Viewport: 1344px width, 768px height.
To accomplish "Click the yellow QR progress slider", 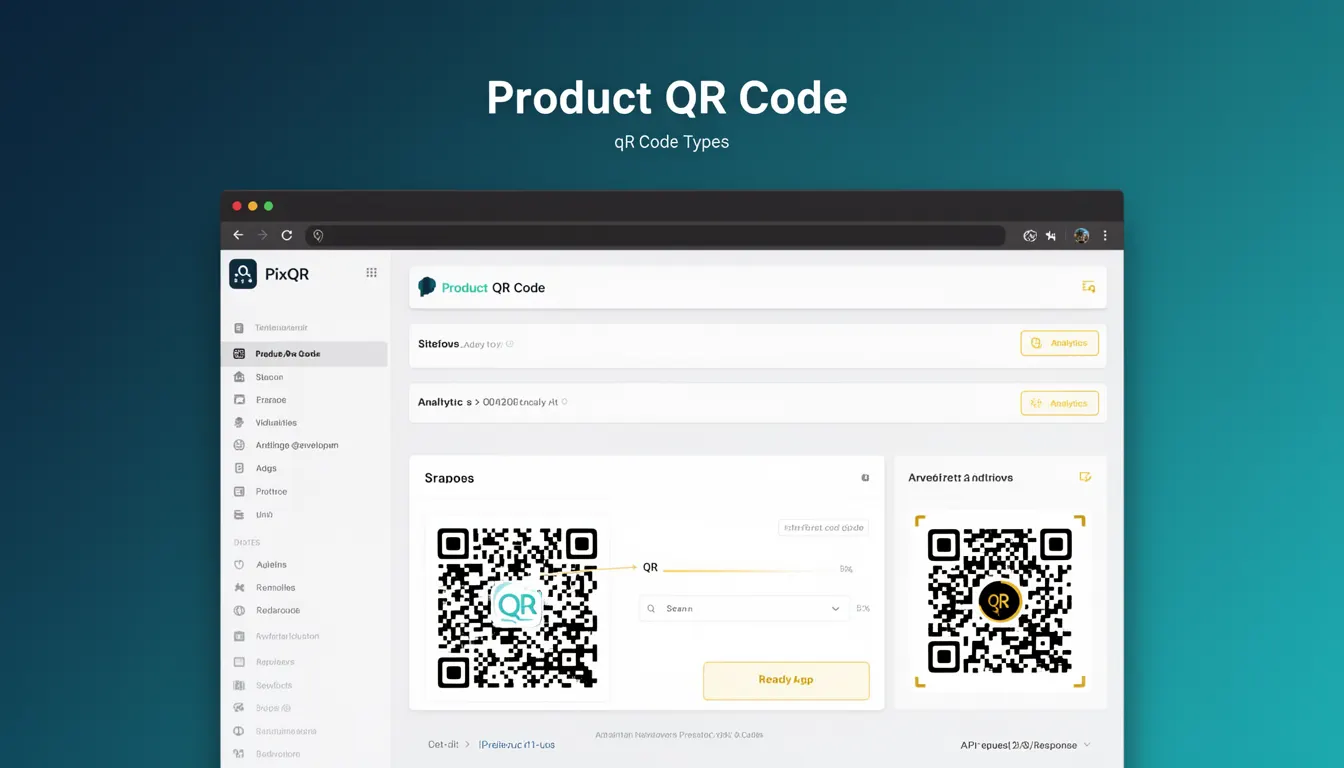I will tap(747, 571).
